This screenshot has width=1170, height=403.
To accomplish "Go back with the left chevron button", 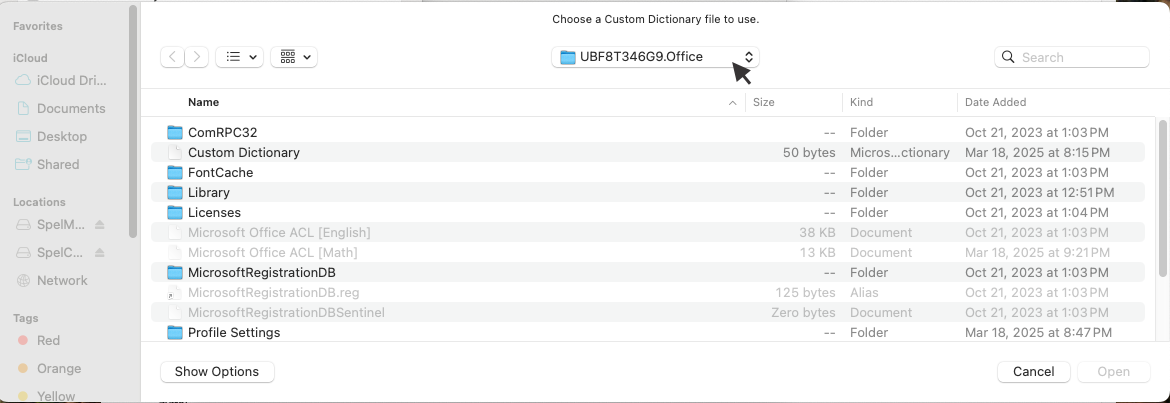I will coord(173,57).
